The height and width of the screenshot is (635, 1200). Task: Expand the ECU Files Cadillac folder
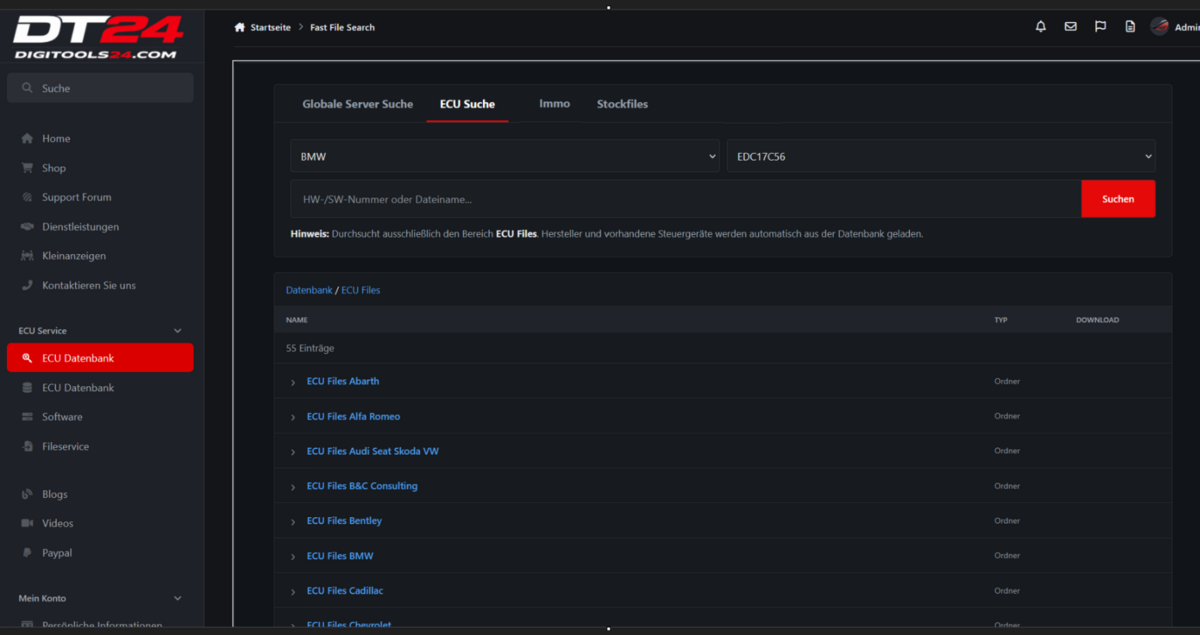pyautogui.click(x=293, y=592)
